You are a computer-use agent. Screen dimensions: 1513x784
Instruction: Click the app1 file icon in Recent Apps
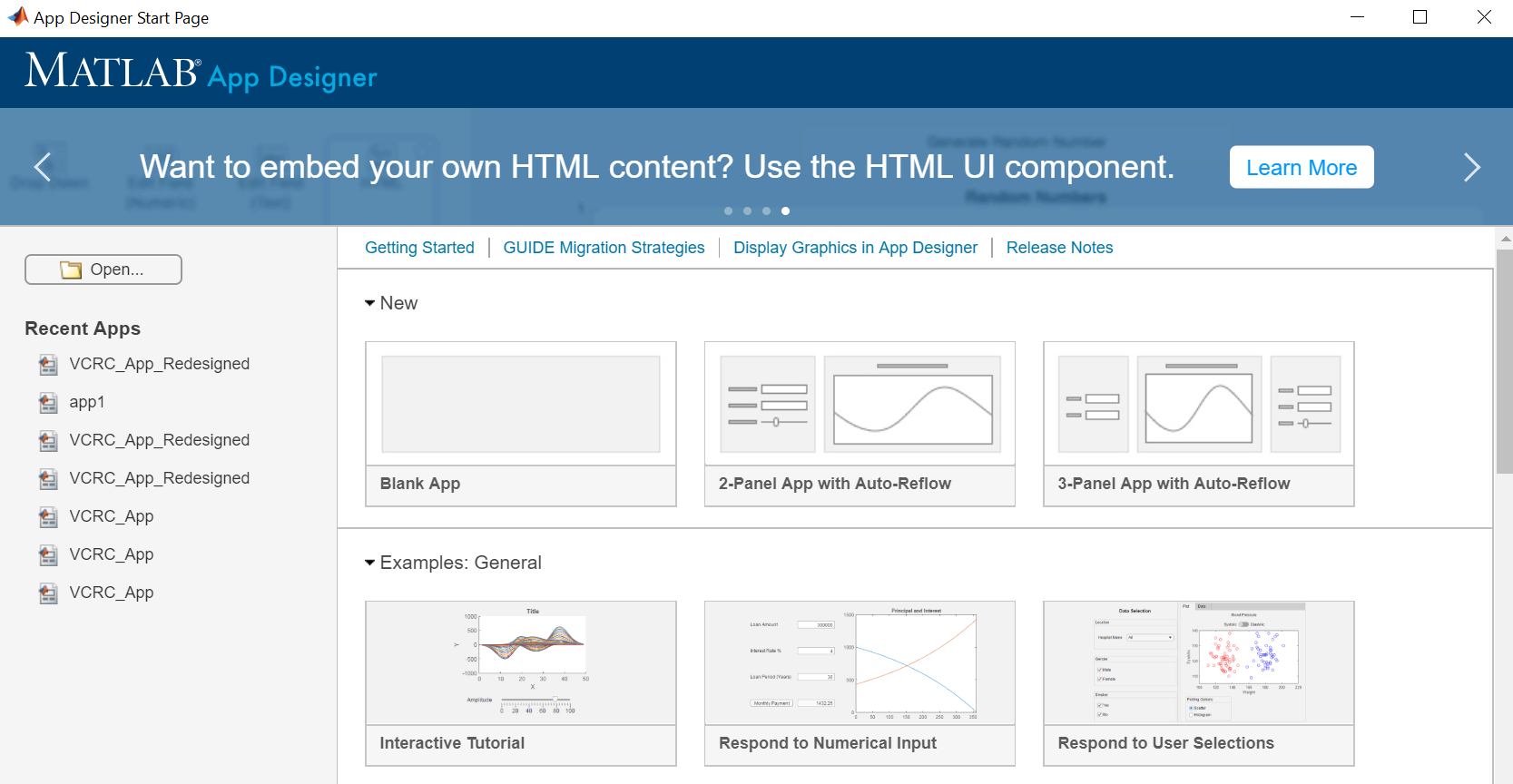[x=48, y=403]
